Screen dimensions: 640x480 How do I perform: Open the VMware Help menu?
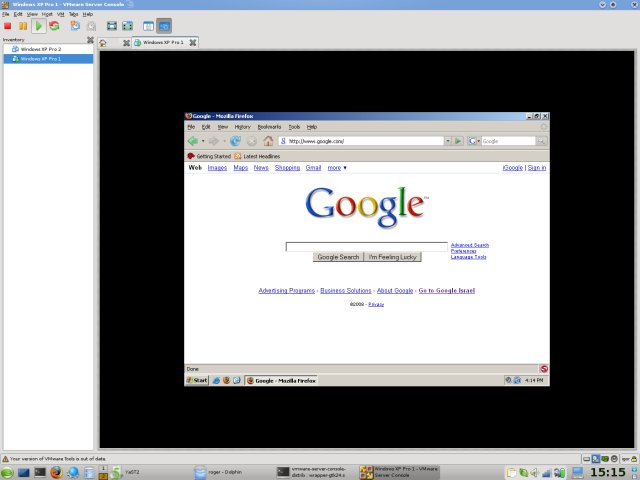click(x=88, y=14)
